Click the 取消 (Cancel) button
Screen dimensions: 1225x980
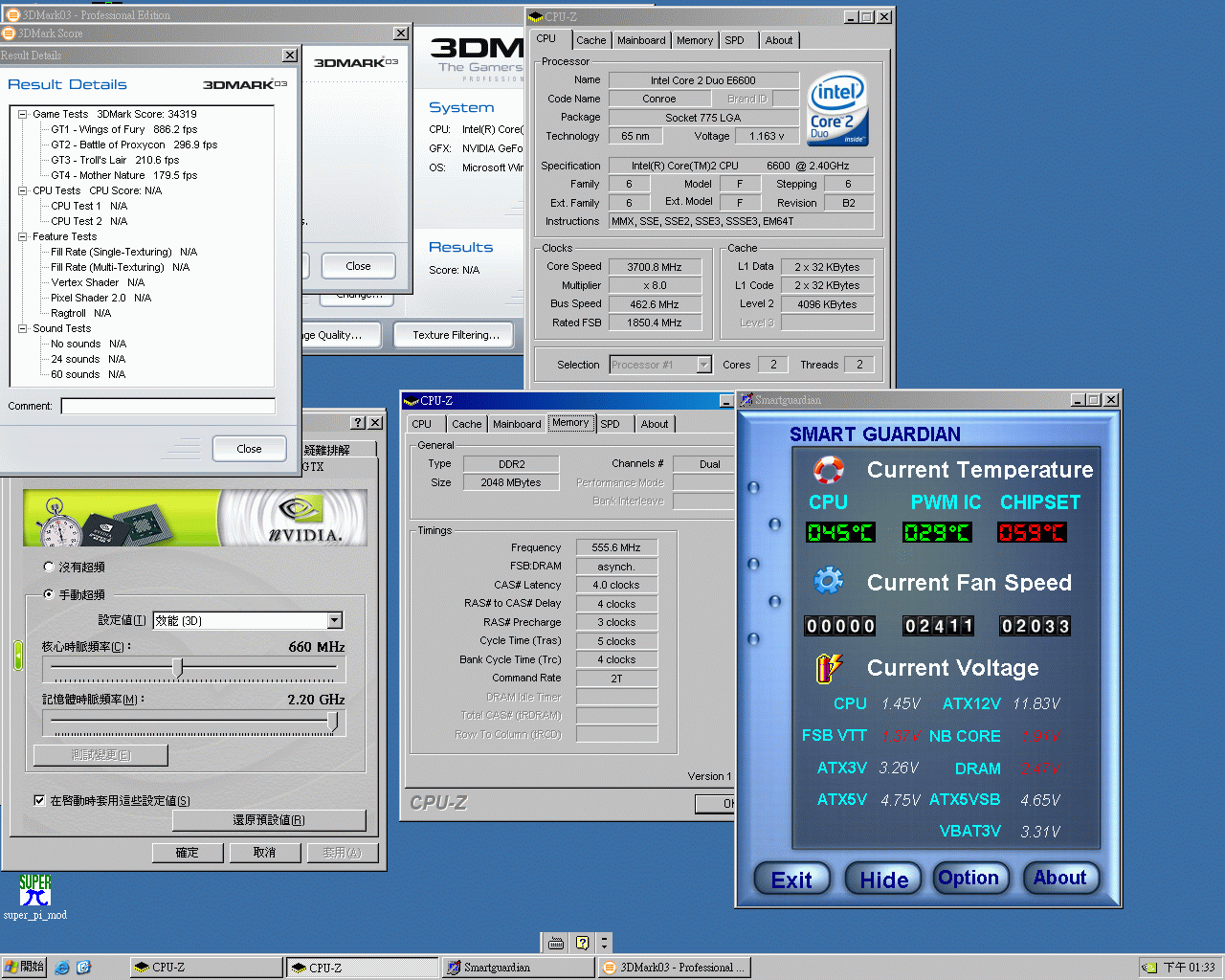point(265,853)
